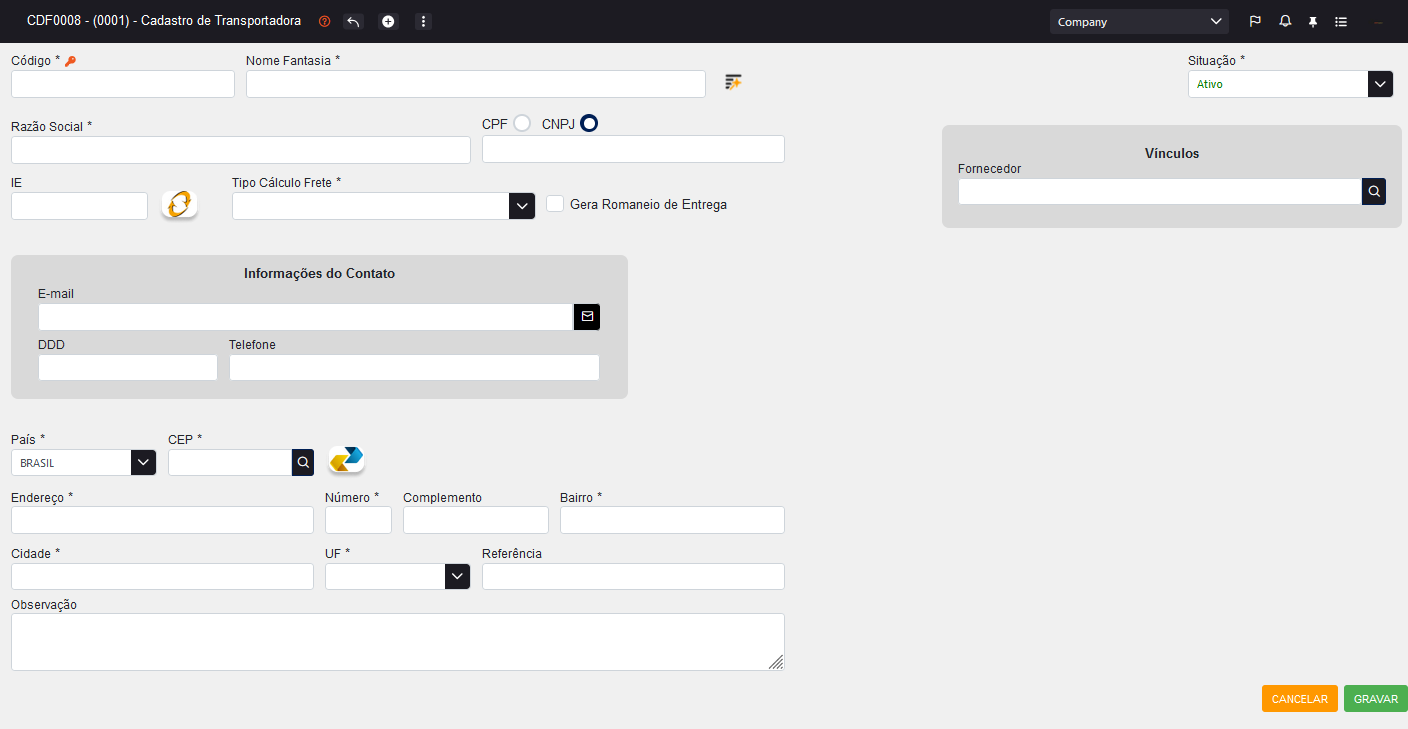
Task: Select the CNPJ radio button
Action: 589,123
